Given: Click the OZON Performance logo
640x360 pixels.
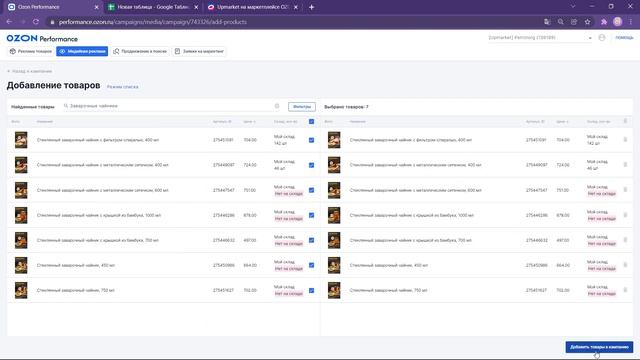Looking at the screenshot, I should point(42,38).
